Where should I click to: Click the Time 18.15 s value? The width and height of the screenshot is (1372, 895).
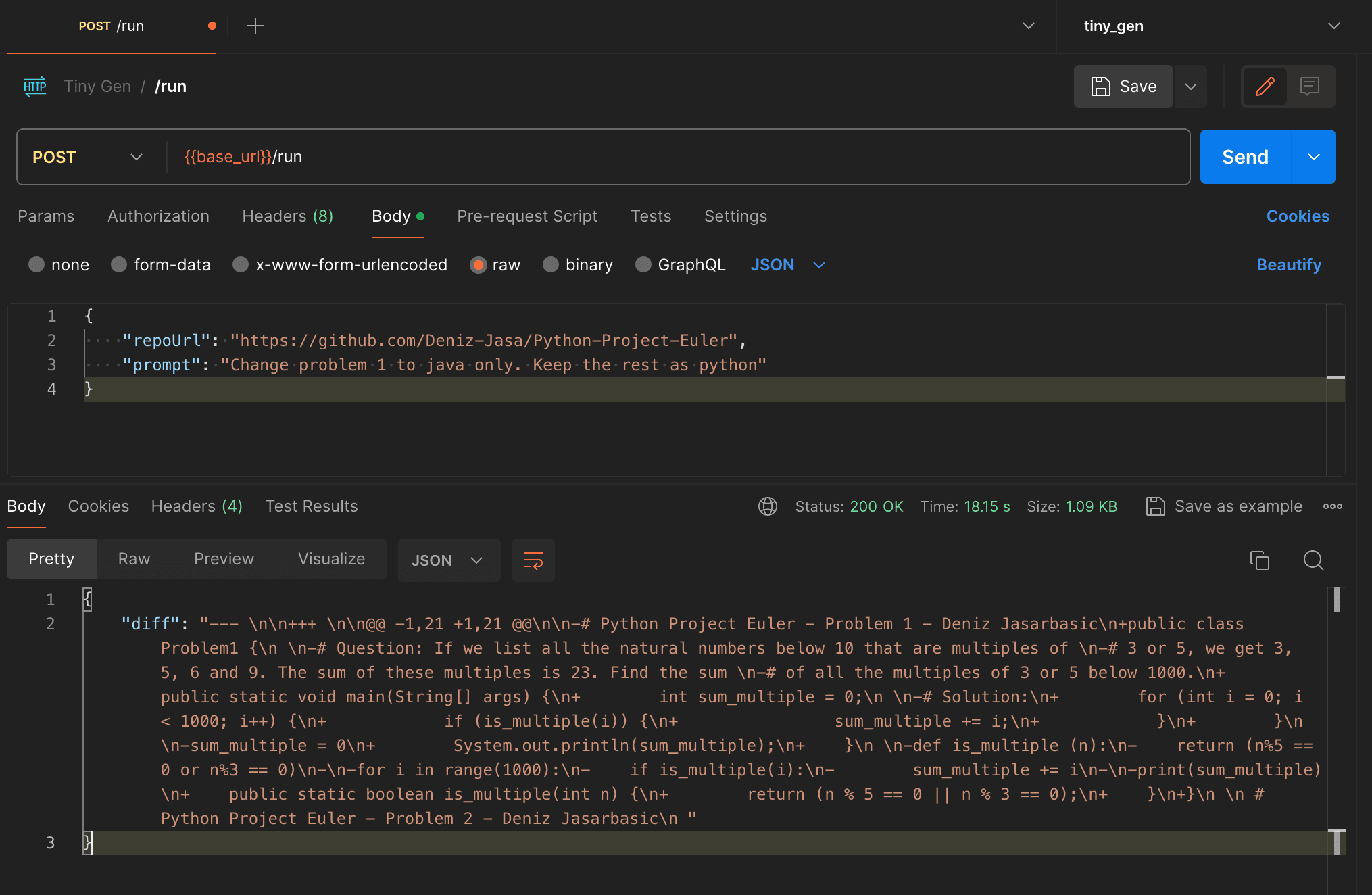coord(987,506)
